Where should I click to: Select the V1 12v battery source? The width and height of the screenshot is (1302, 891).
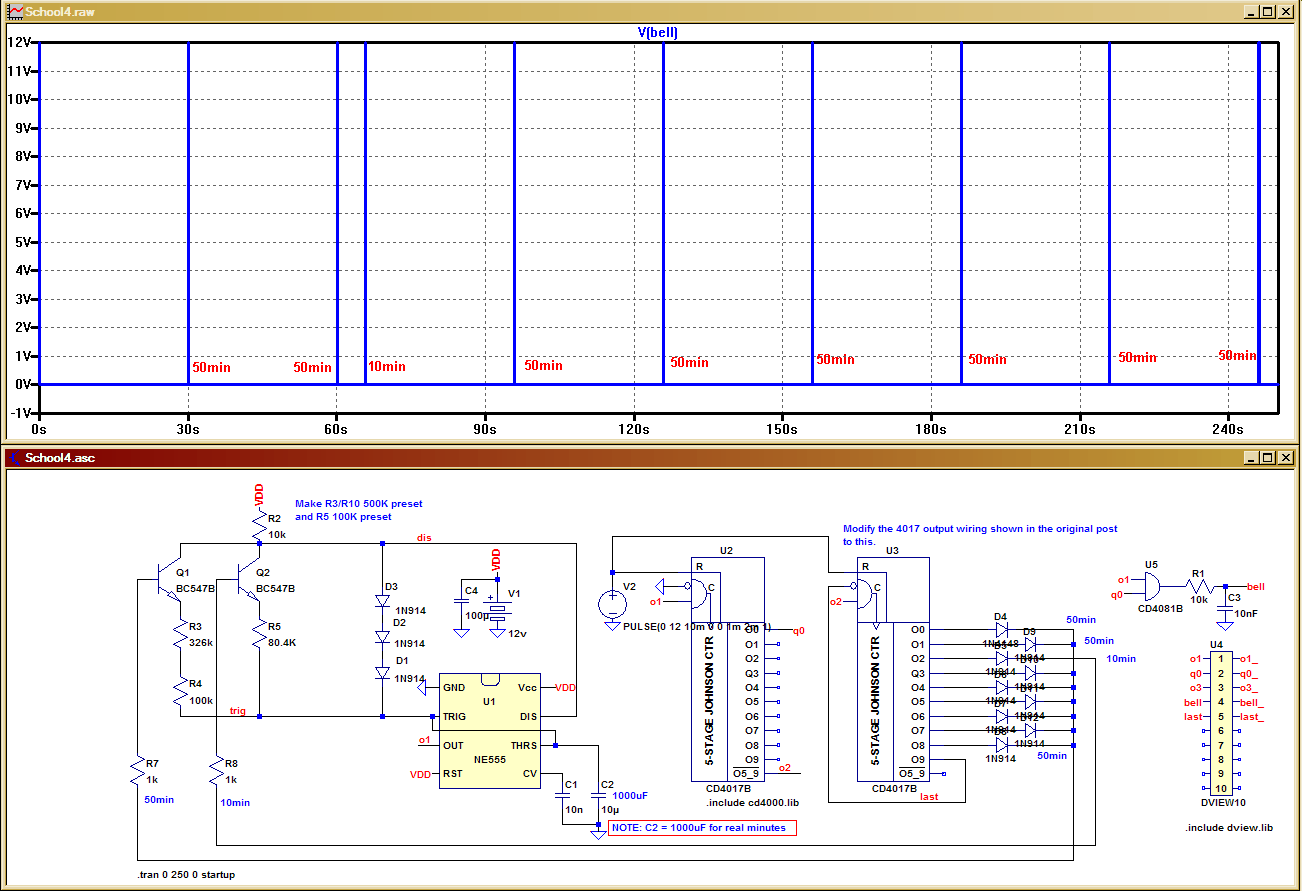[497, 608]
